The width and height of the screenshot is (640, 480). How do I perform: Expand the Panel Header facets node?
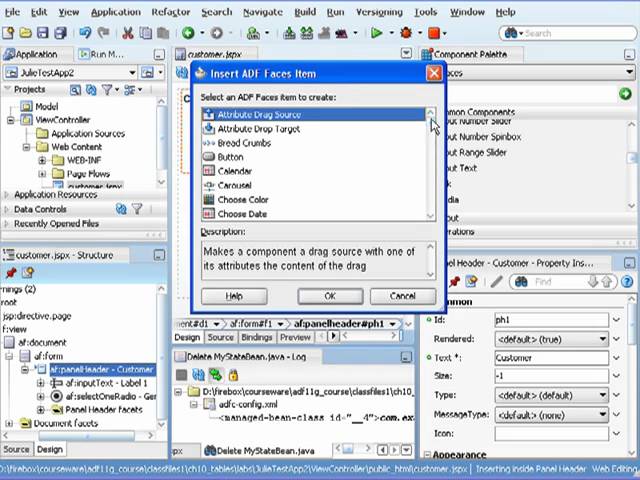[40, 409]
